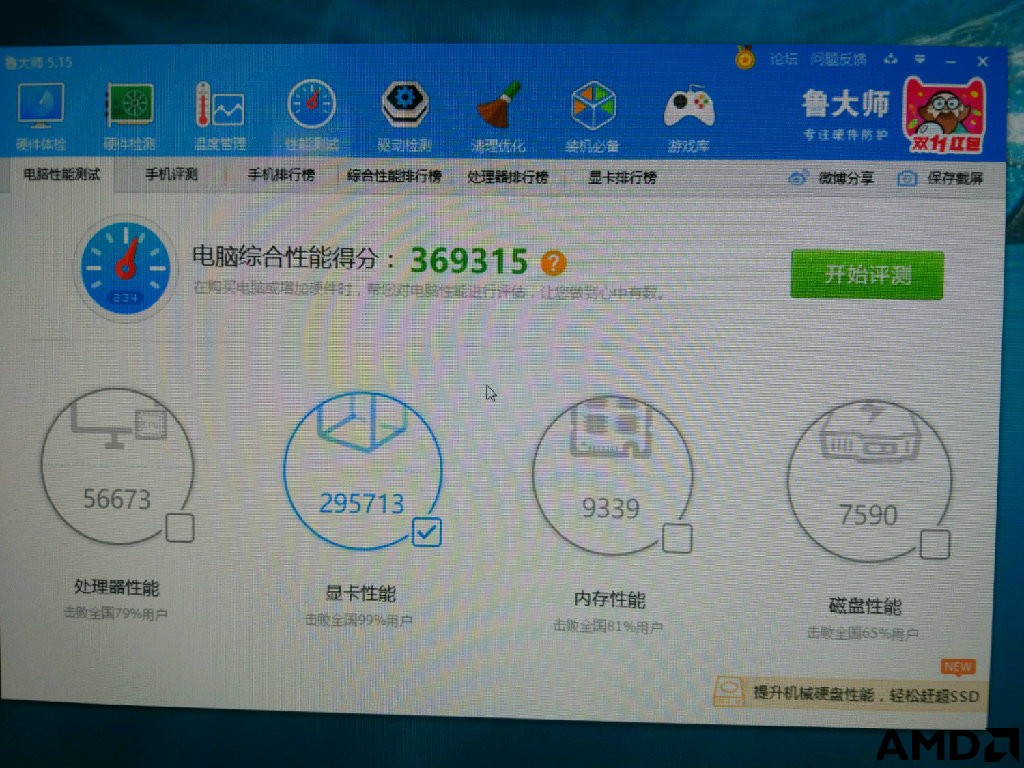Uncheck the 显卡性能 graphics card checkbox
Viewport: 1024px width, 768px height.
427,532
